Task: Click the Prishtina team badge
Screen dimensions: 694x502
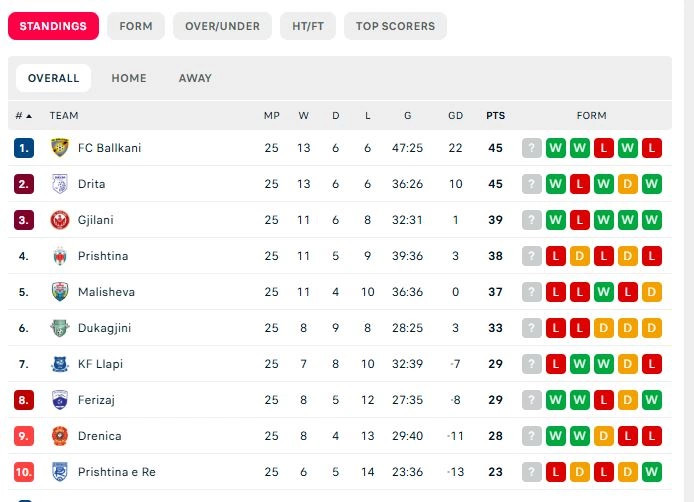Action: click(59, 256)
